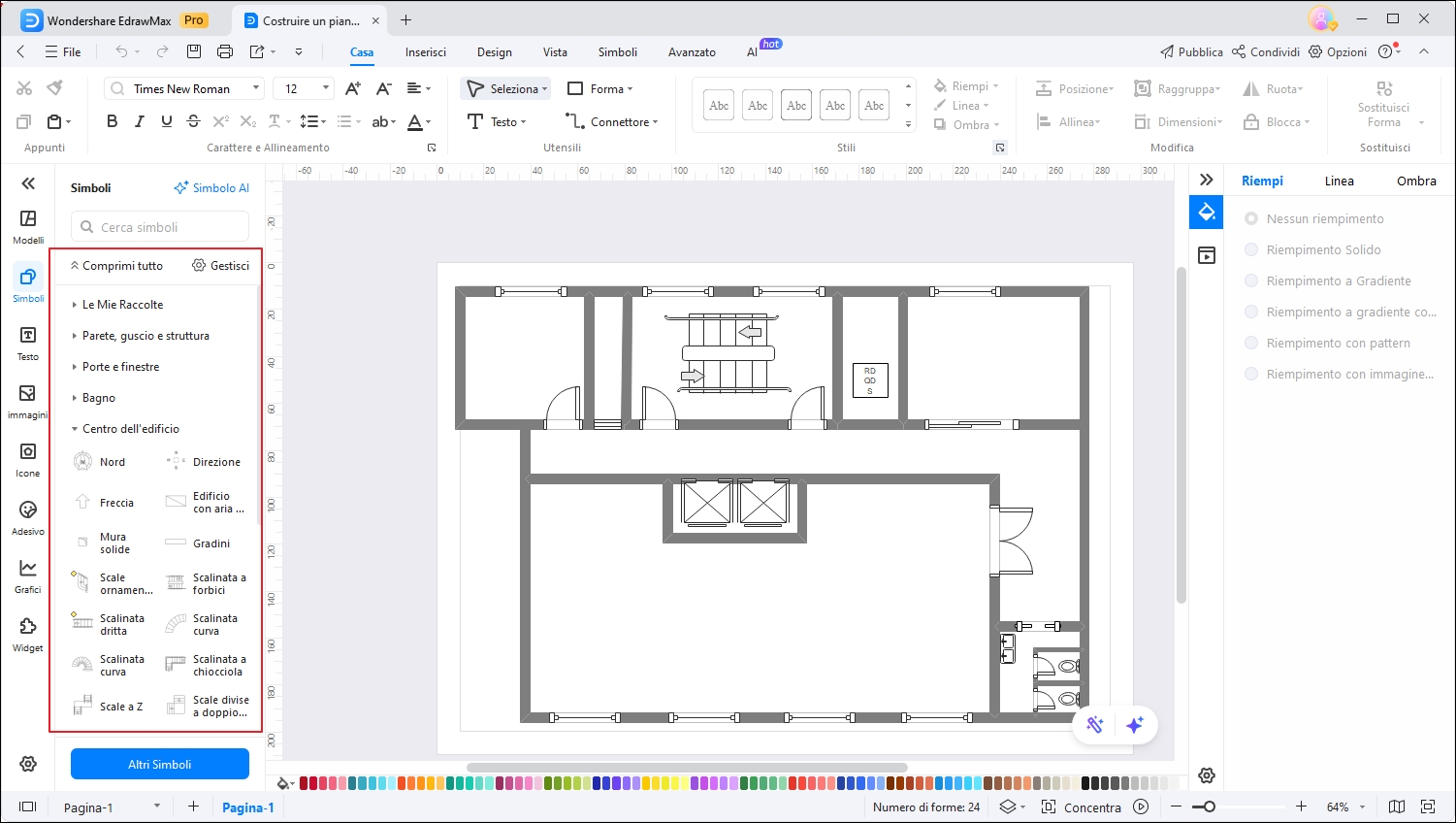Image resolution: width=1456 pixels, height=823 pixels.
Task: Open the Times New Roman font dropdown
Action: 256,88
